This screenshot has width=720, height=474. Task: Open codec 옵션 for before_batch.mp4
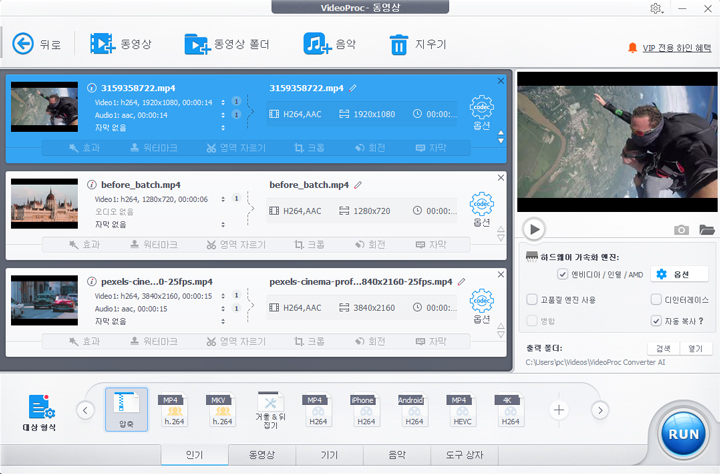(x=482, y=209)
